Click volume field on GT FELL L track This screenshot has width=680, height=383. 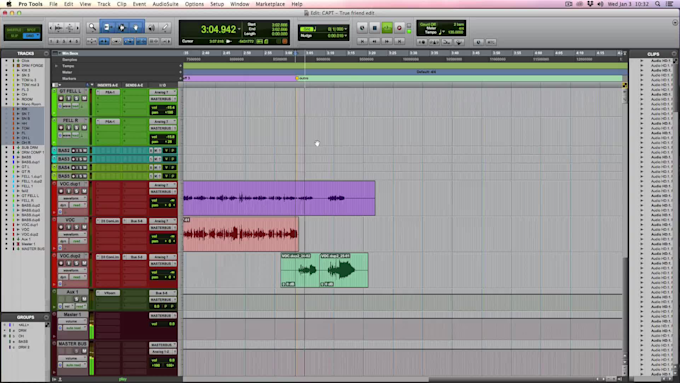pyautogui.click(x=163, y=108)
